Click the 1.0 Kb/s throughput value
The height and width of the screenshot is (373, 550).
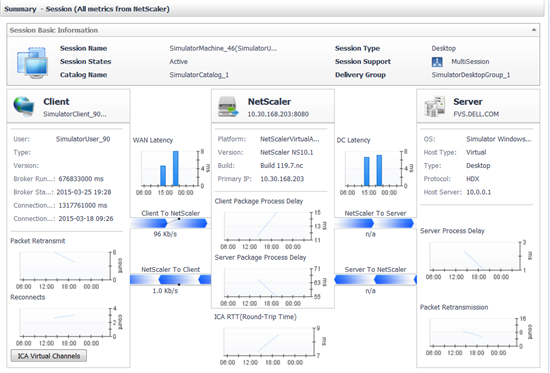[165, 291]
